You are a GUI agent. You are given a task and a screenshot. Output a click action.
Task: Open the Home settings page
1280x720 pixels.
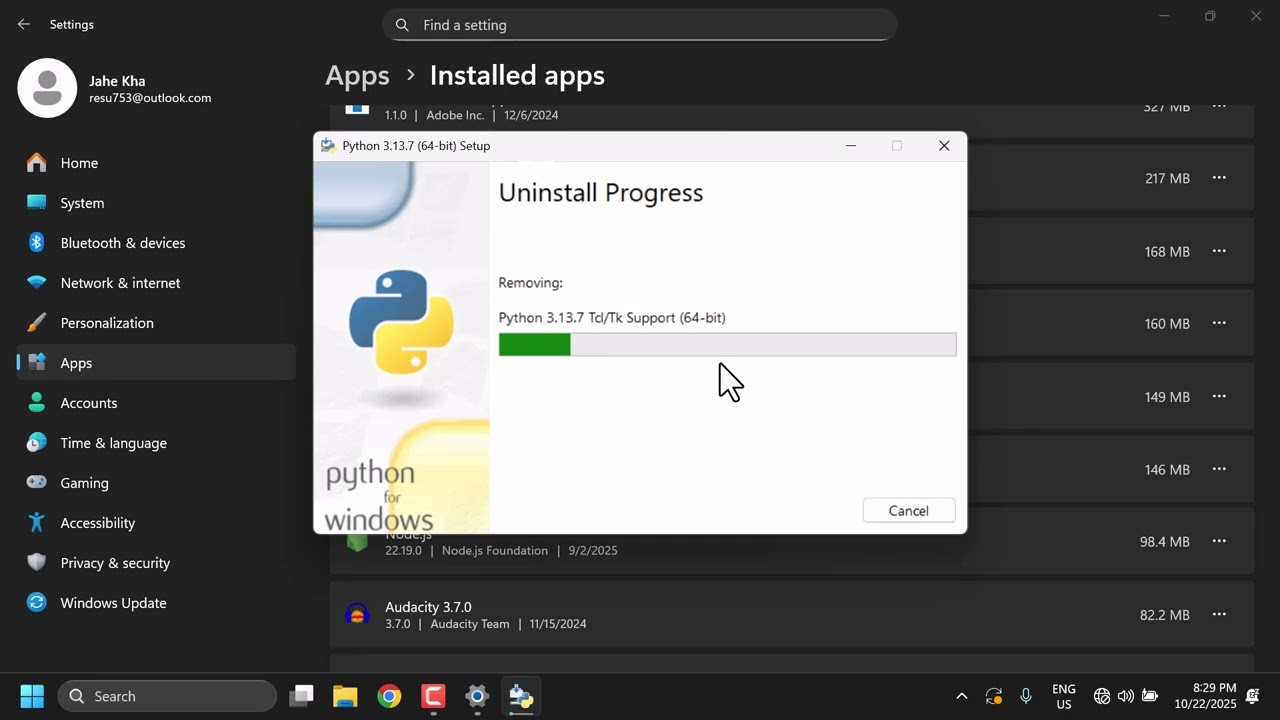point(156,163)
